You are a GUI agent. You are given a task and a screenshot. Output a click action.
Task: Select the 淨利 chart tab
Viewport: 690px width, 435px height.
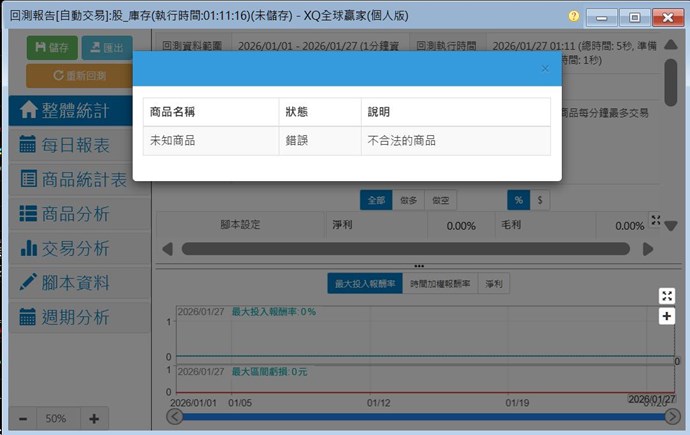(494, 284)
